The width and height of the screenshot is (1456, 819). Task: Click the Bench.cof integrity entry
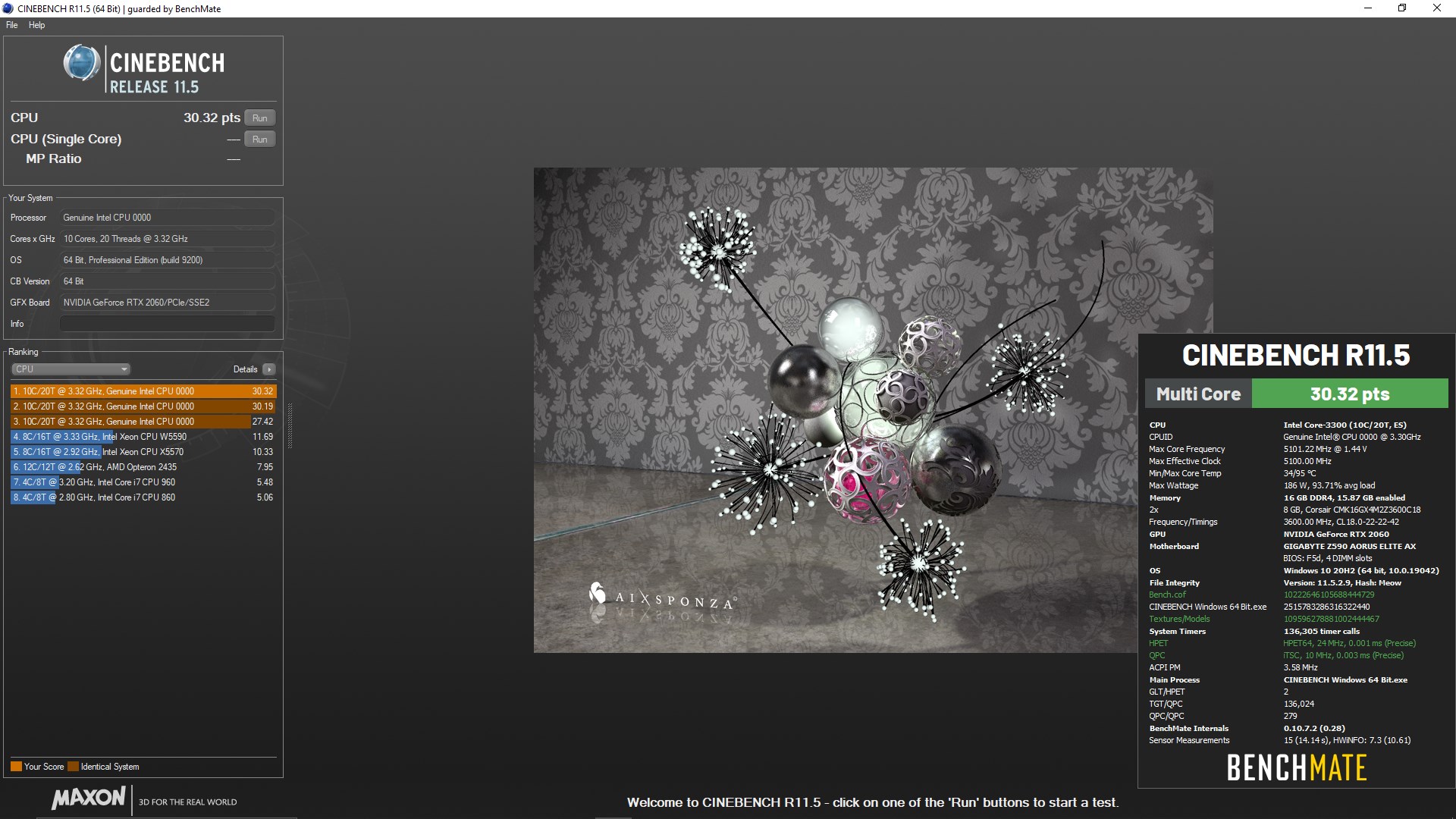click(1167, 595)
